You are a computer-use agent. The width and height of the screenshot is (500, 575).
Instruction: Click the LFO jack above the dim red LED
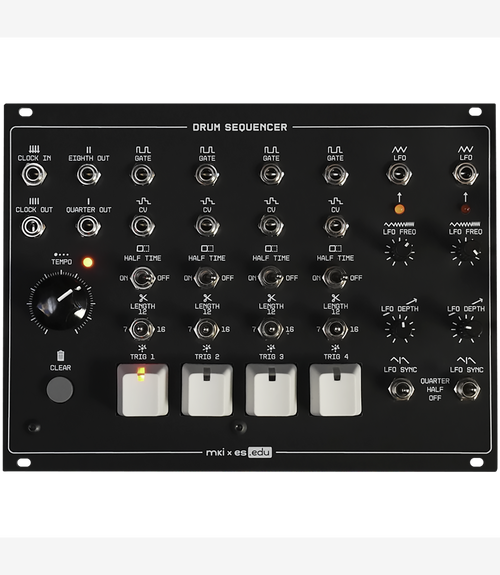[465, 174]
